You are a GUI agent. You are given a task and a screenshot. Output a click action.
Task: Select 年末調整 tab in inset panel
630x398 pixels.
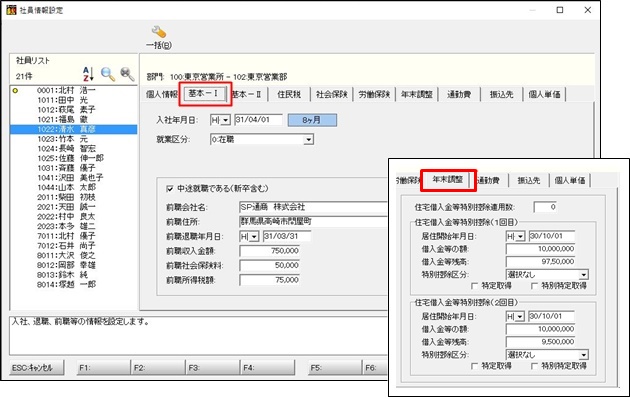(448, 180)
